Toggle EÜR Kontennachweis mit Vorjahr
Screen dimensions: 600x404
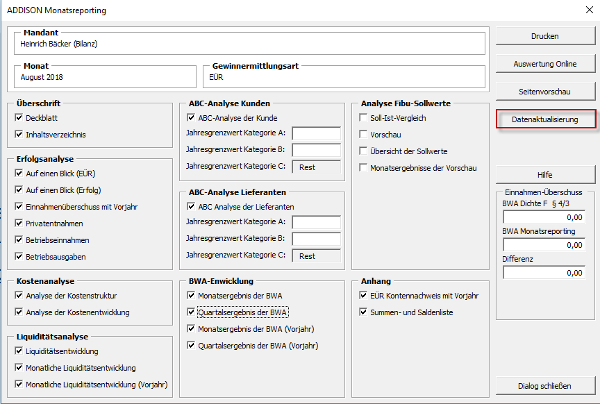[363, 296]
